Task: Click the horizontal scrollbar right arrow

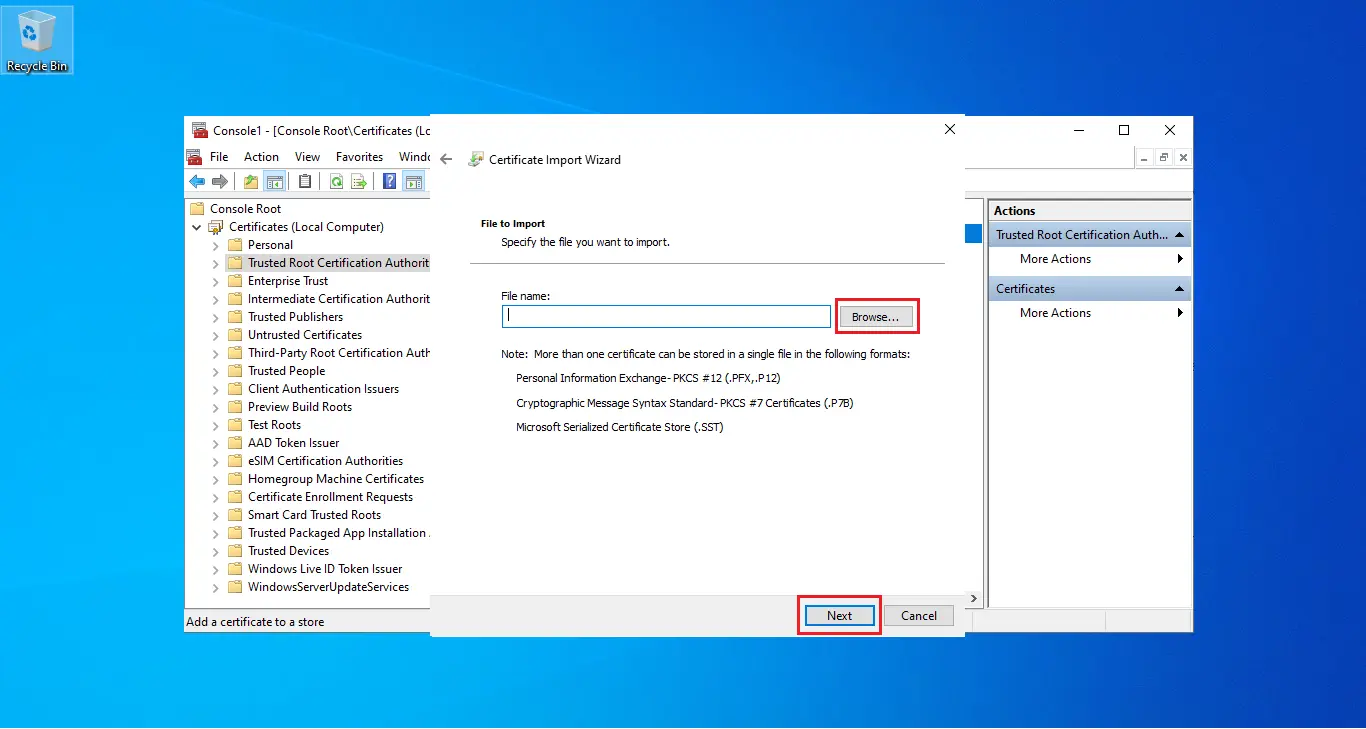Action: pos(975,599)
